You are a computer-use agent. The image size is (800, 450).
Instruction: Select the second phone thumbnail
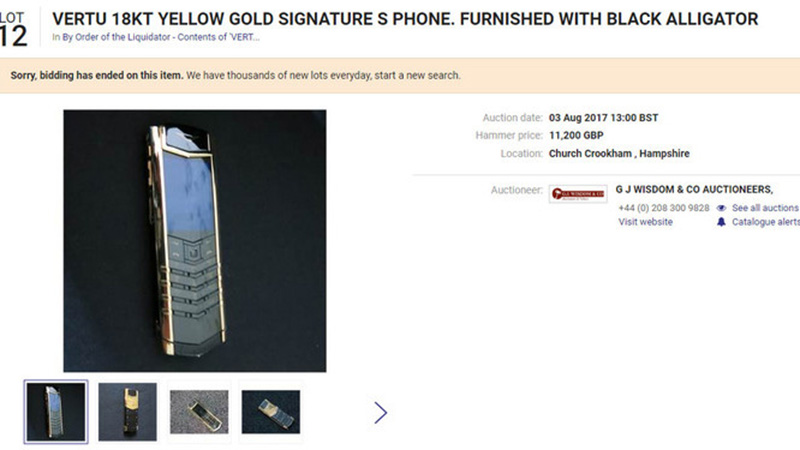[x=127, y=411]
